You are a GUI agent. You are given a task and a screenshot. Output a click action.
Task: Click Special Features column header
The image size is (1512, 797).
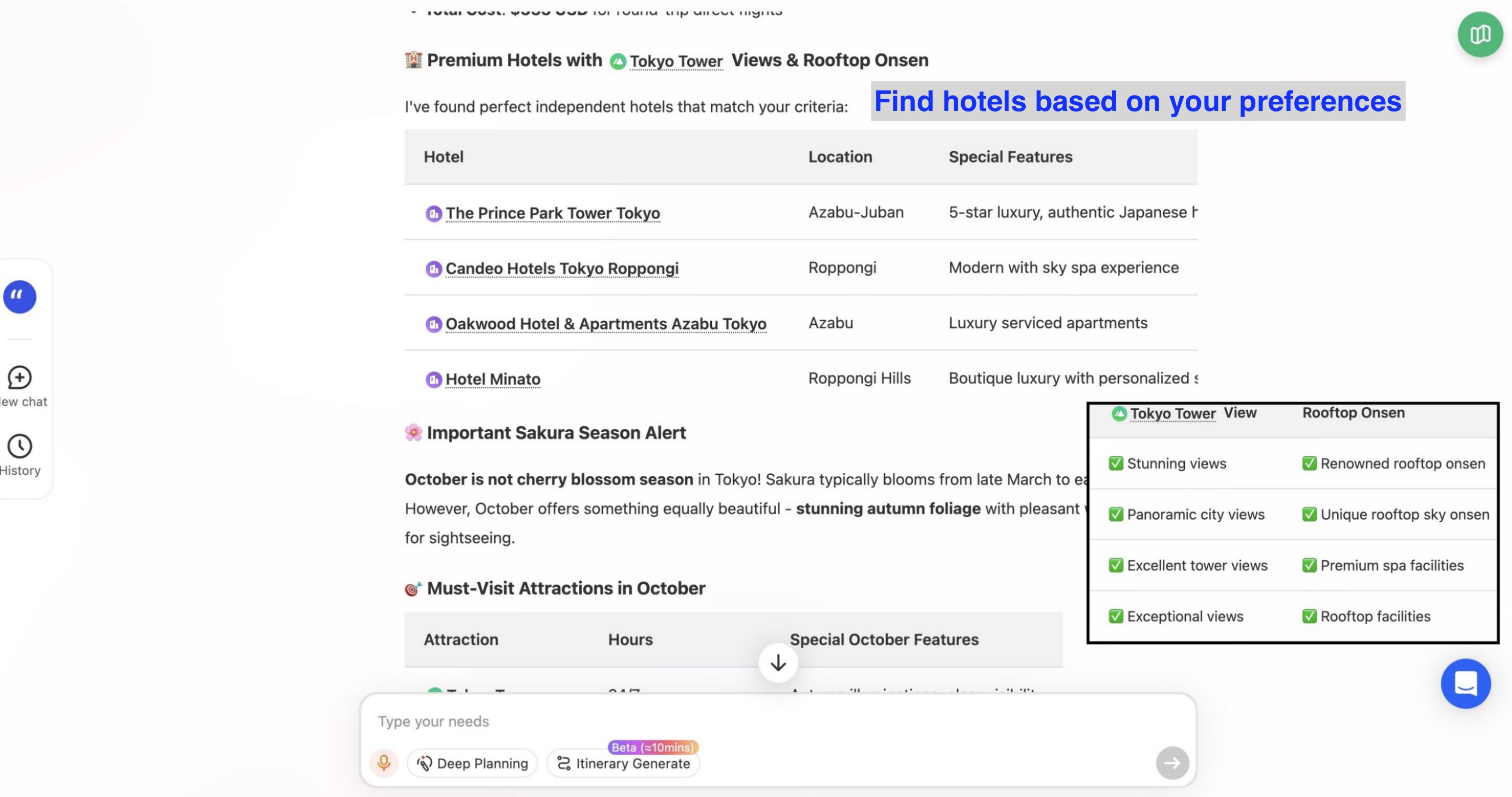(1010, 157)
